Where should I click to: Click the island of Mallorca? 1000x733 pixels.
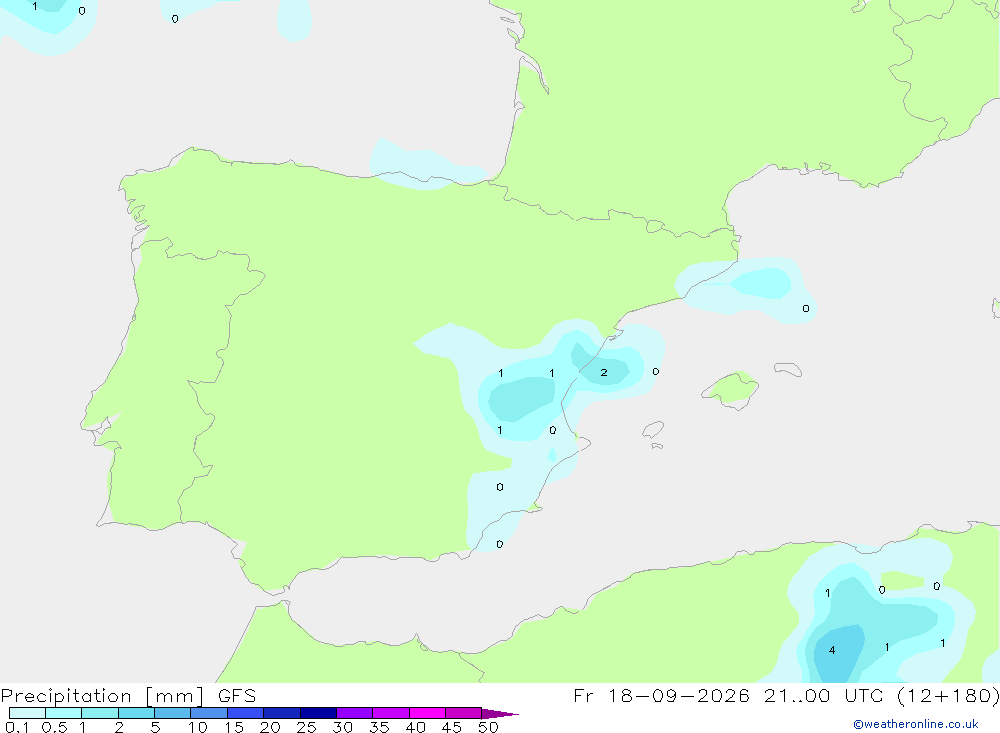(731, 389)
